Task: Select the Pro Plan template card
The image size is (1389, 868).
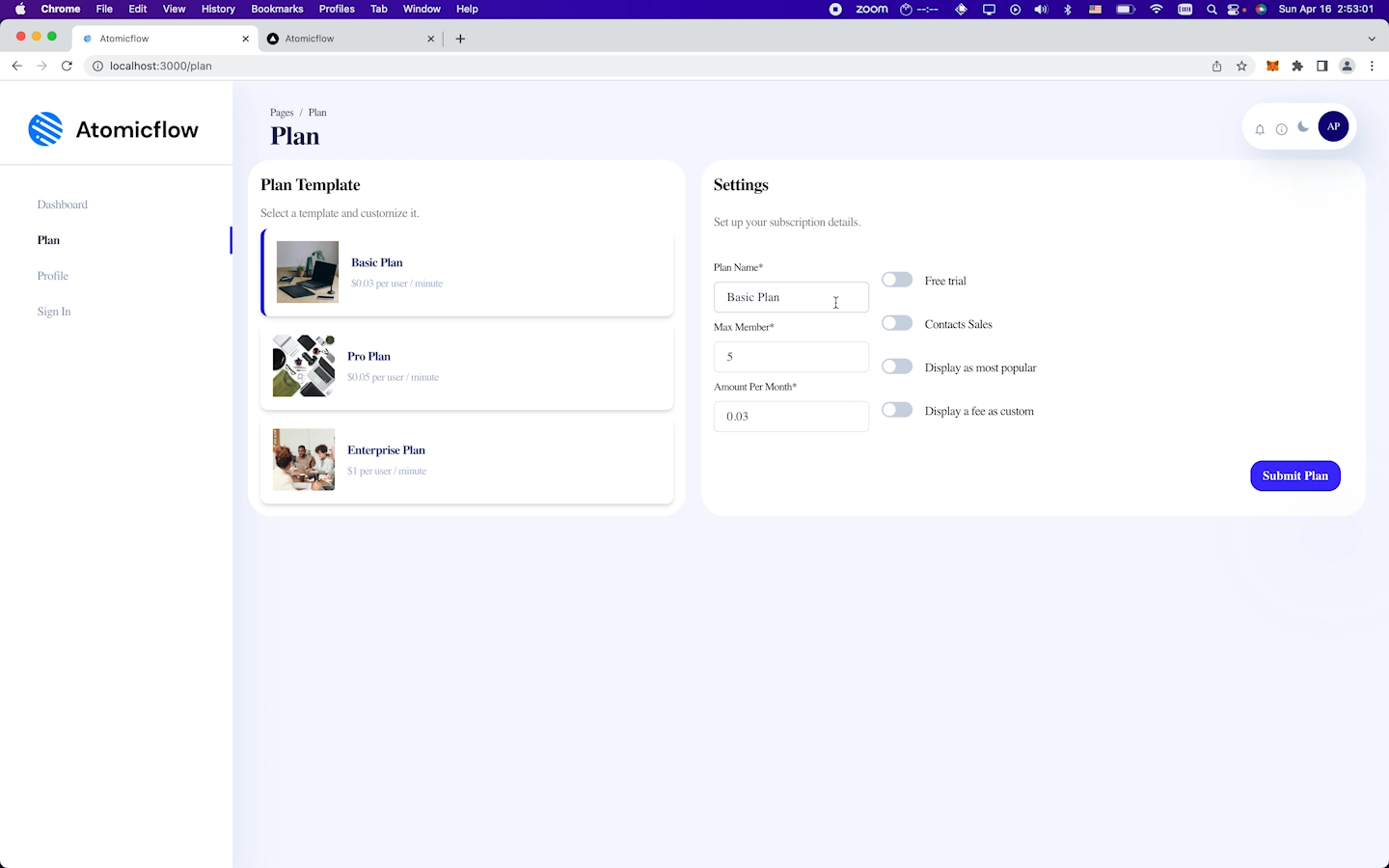Action: [x=467, y=366]
